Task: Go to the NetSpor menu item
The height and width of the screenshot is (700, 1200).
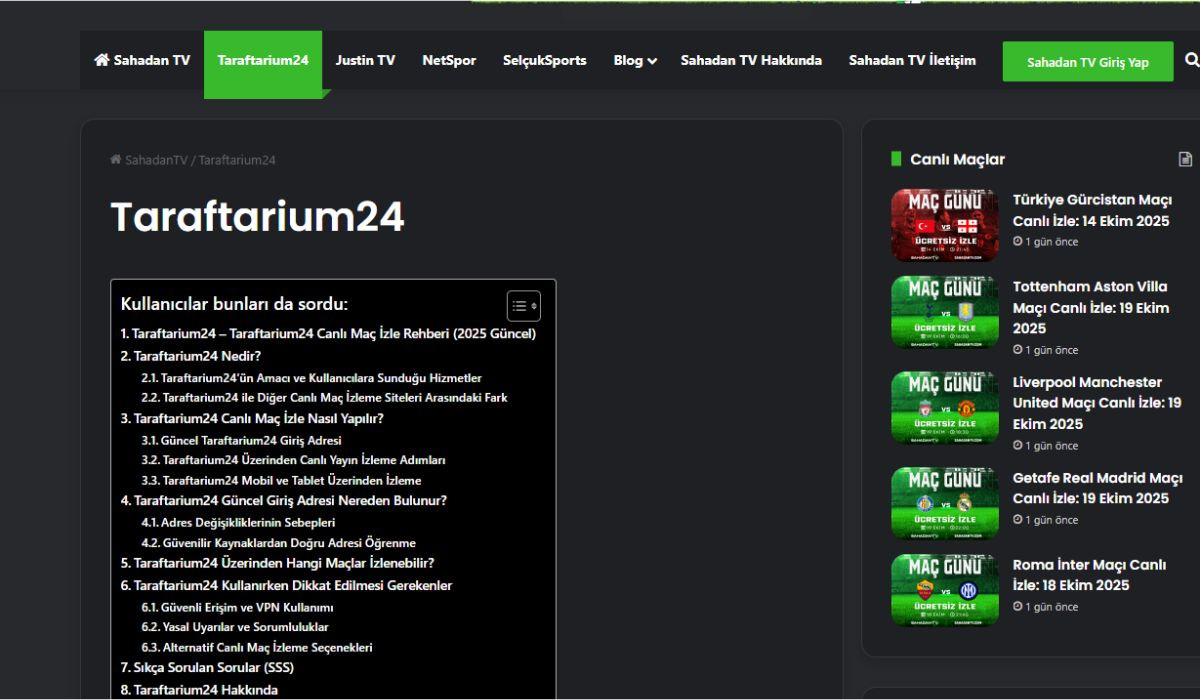Action: (x=449, y=60)
